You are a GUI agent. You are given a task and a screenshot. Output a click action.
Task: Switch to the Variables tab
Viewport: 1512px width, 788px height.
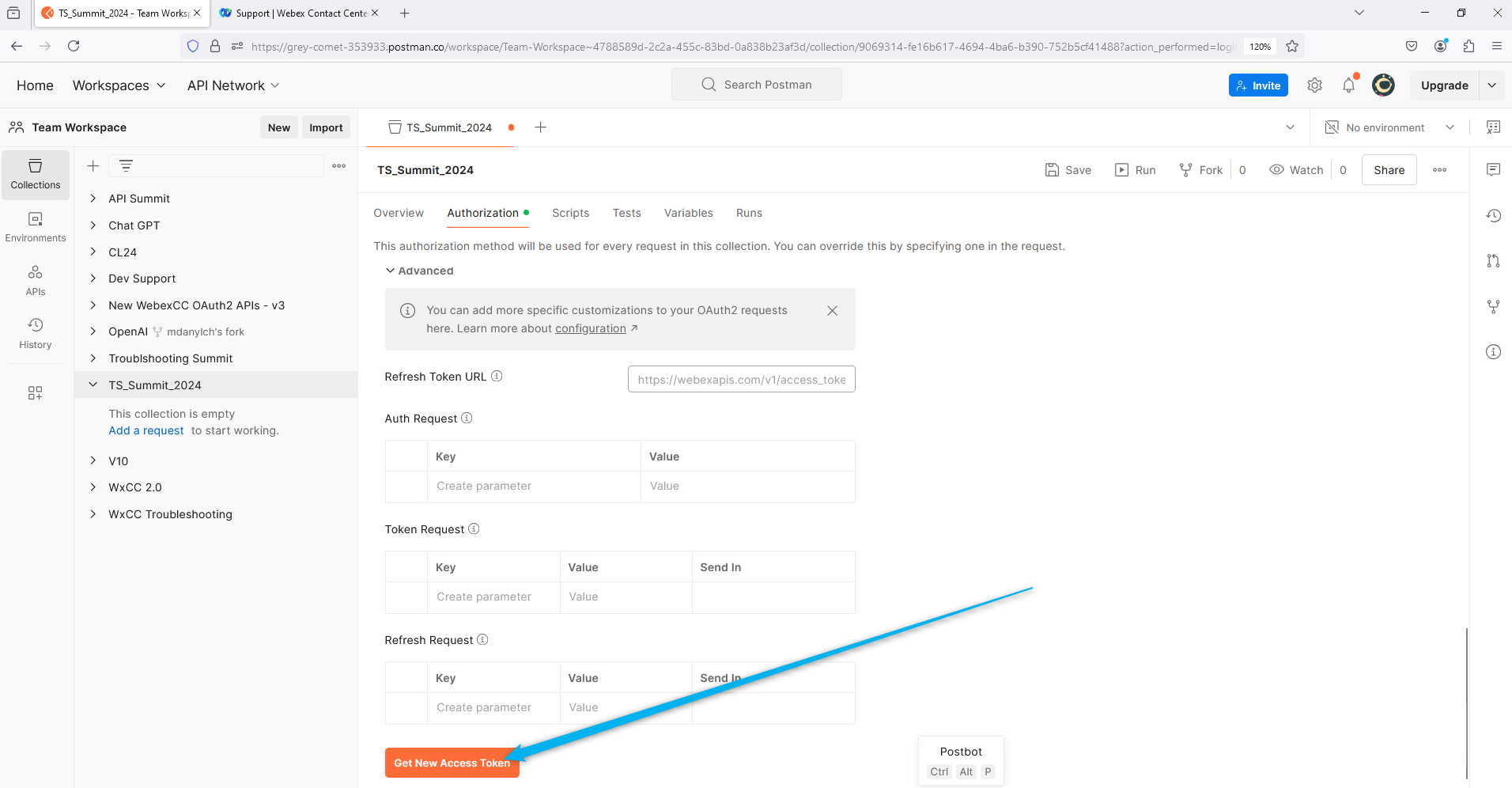tap(689, 213)
